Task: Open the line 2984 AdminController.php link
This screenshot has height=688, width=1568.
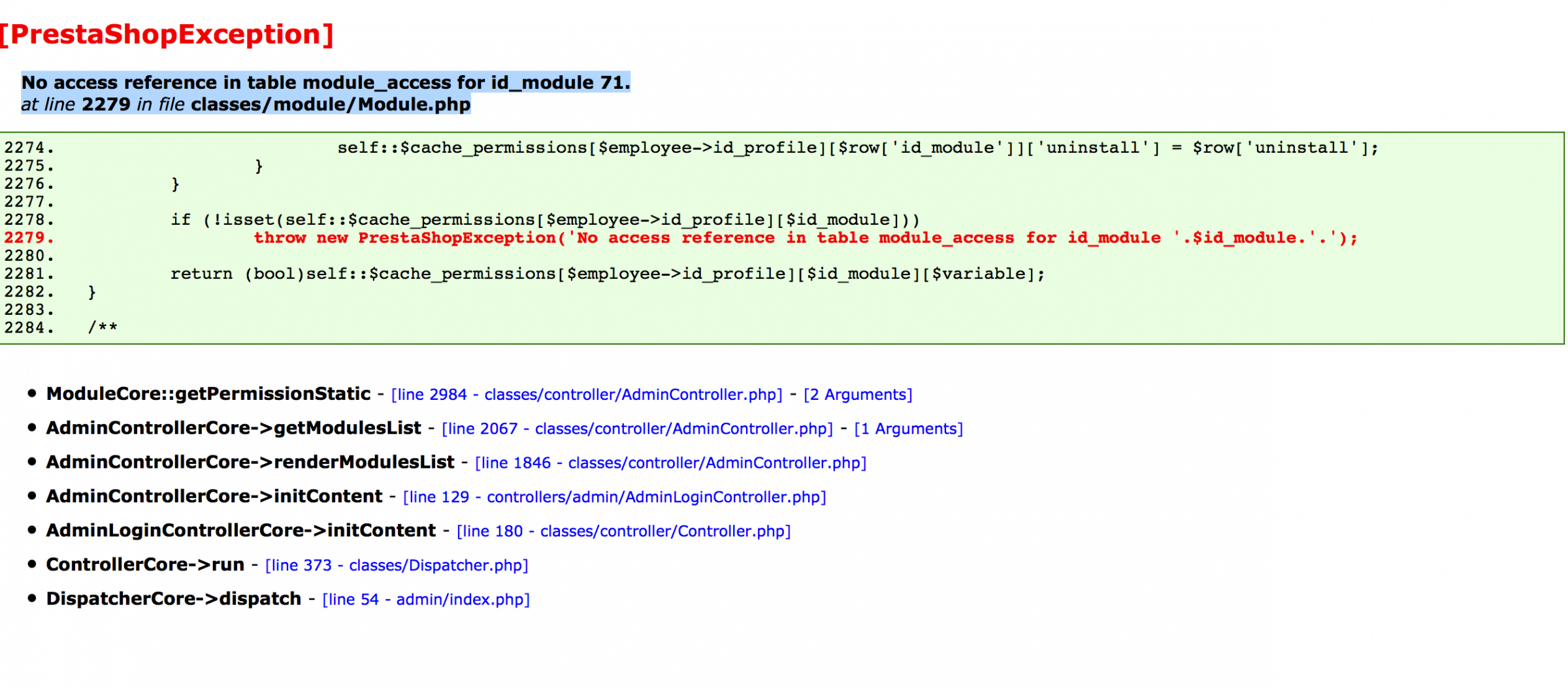Action: [x=587, y=395]
